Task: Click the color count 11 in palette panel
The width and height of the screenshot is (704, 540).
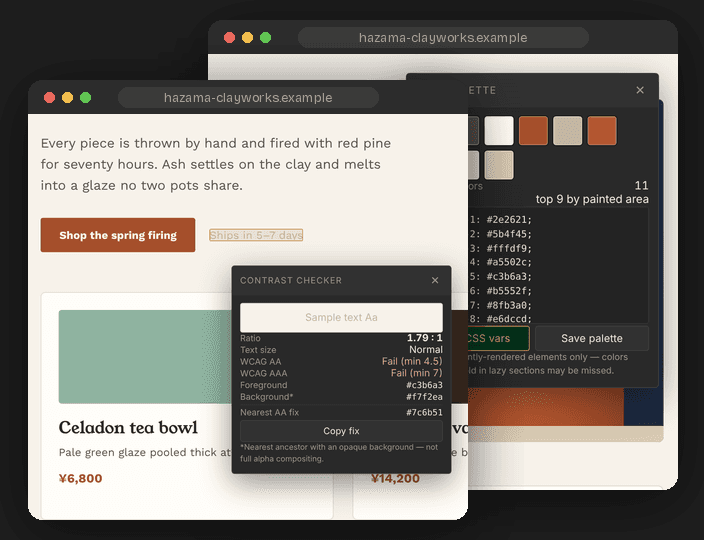Action: point(642,185)
